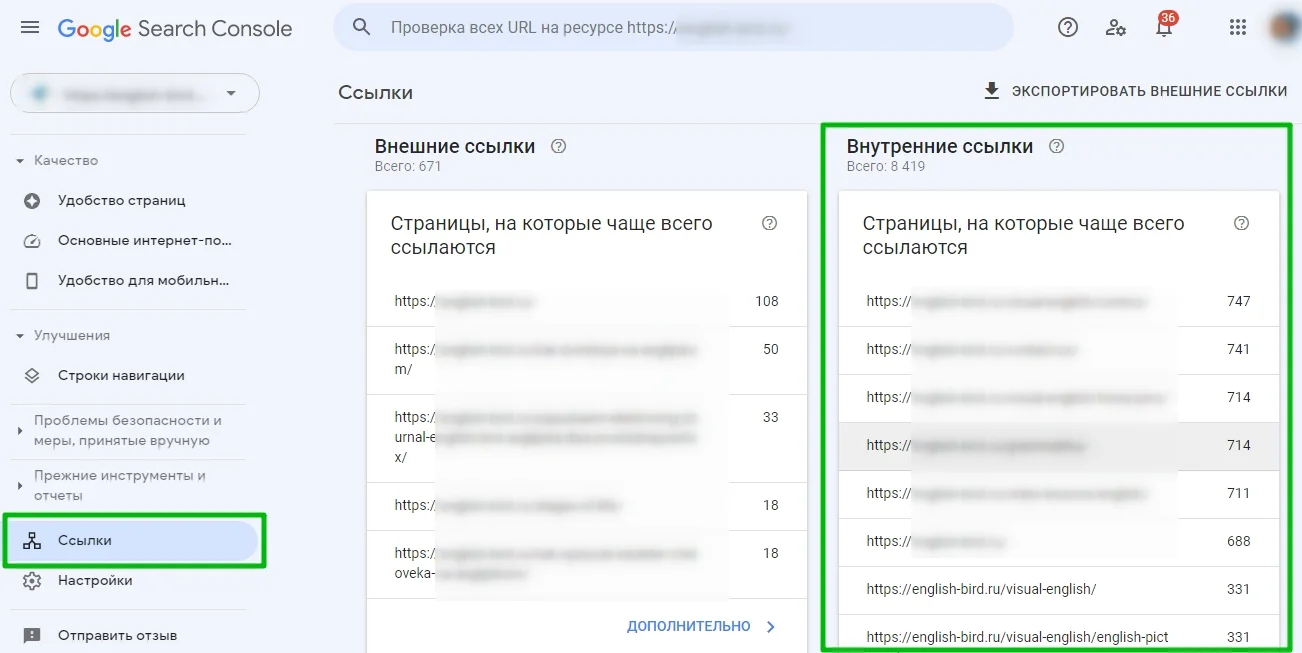This screenshot has width=1302, height=653.
Task: Select external link row with 50 links
Action: [x=586, y=360]
